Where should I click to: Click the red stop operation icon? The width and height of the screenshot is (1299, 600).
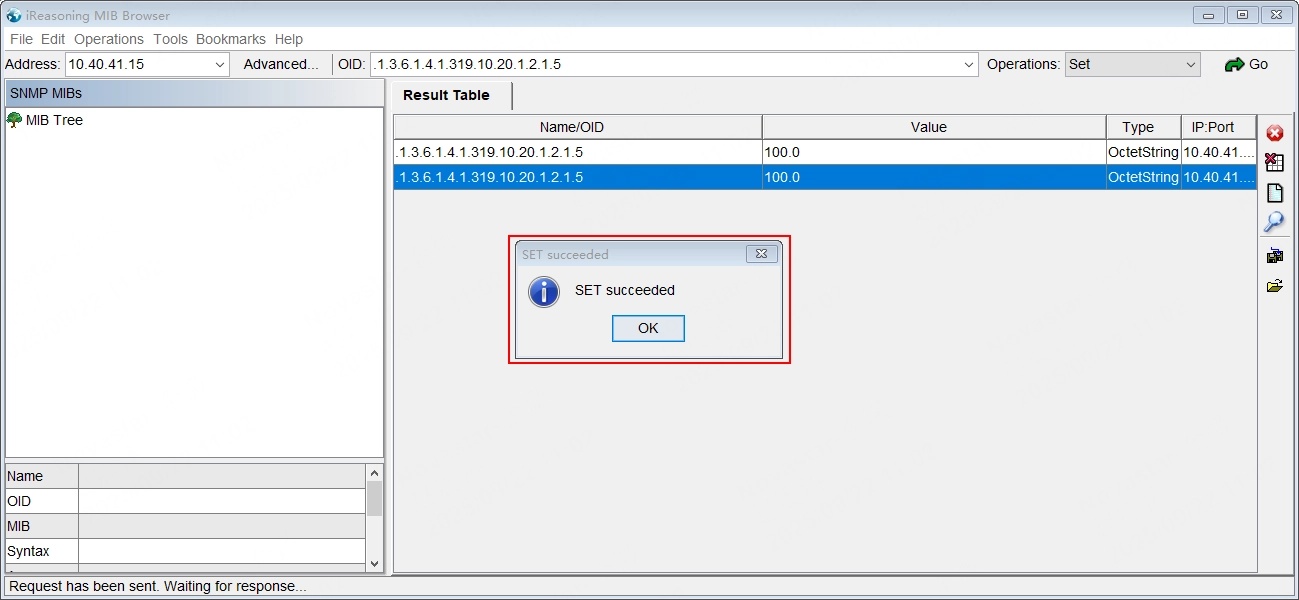pos(1274,134)
